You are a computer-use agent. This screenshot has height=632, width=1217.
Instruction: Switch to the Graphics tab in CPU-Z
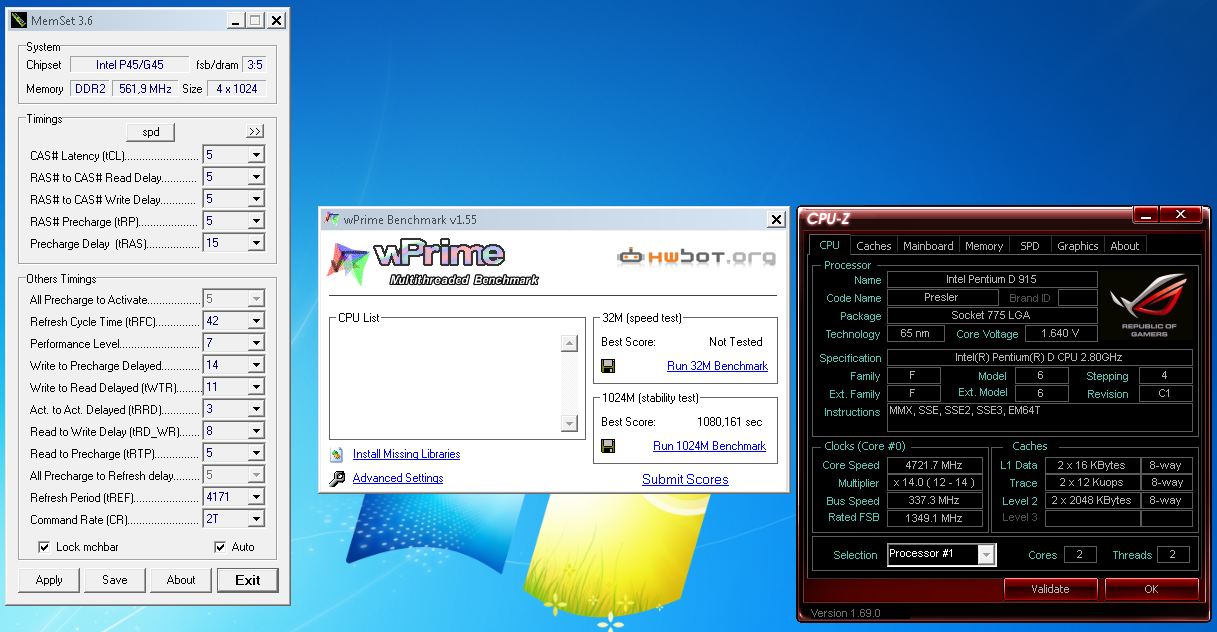pos(1077,246)
